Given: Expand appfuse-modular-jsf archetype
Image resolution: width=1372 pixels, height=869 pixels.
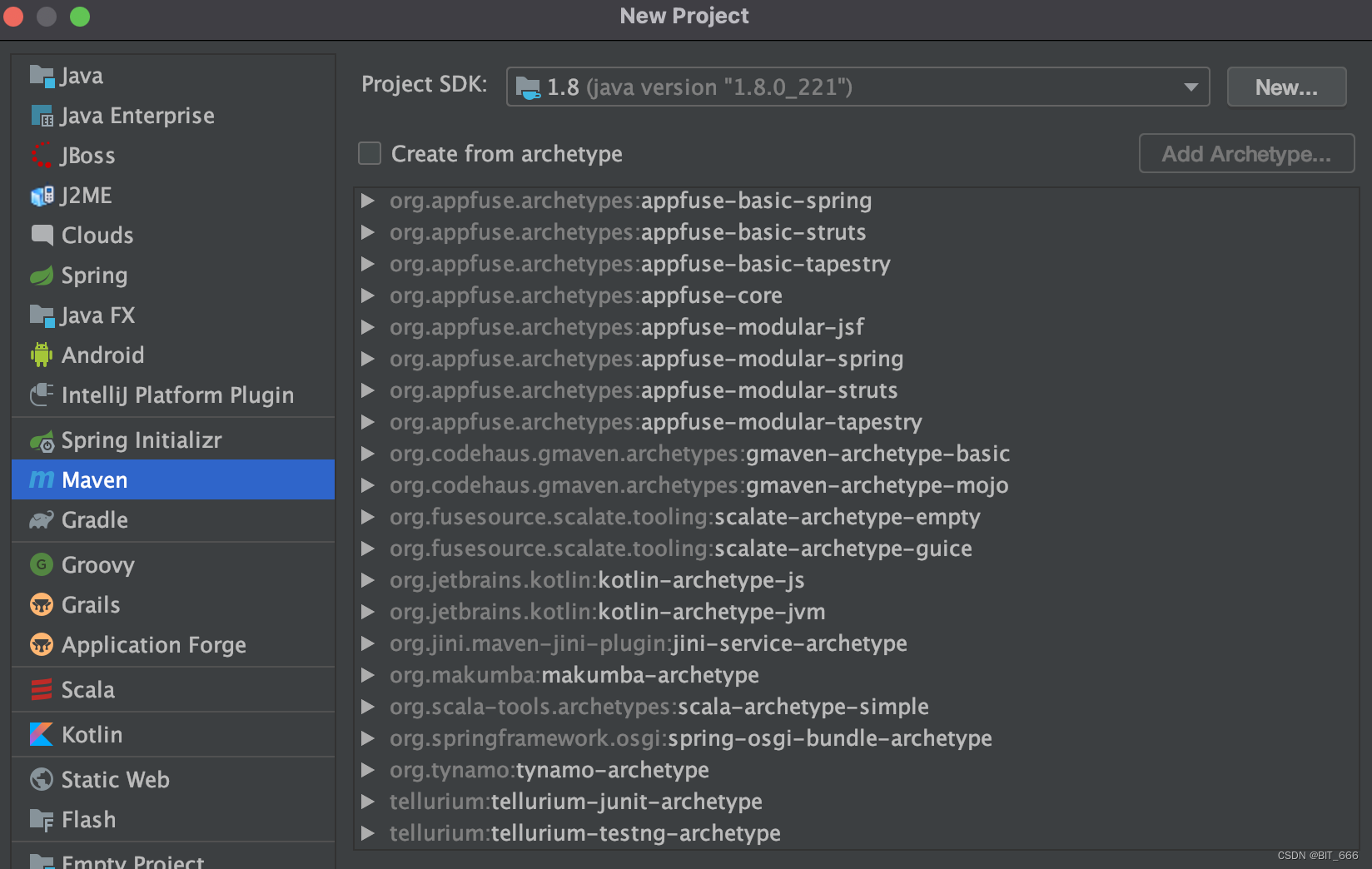Looking at the screenshot, I should pyautogui.click(x=367, y=327).
